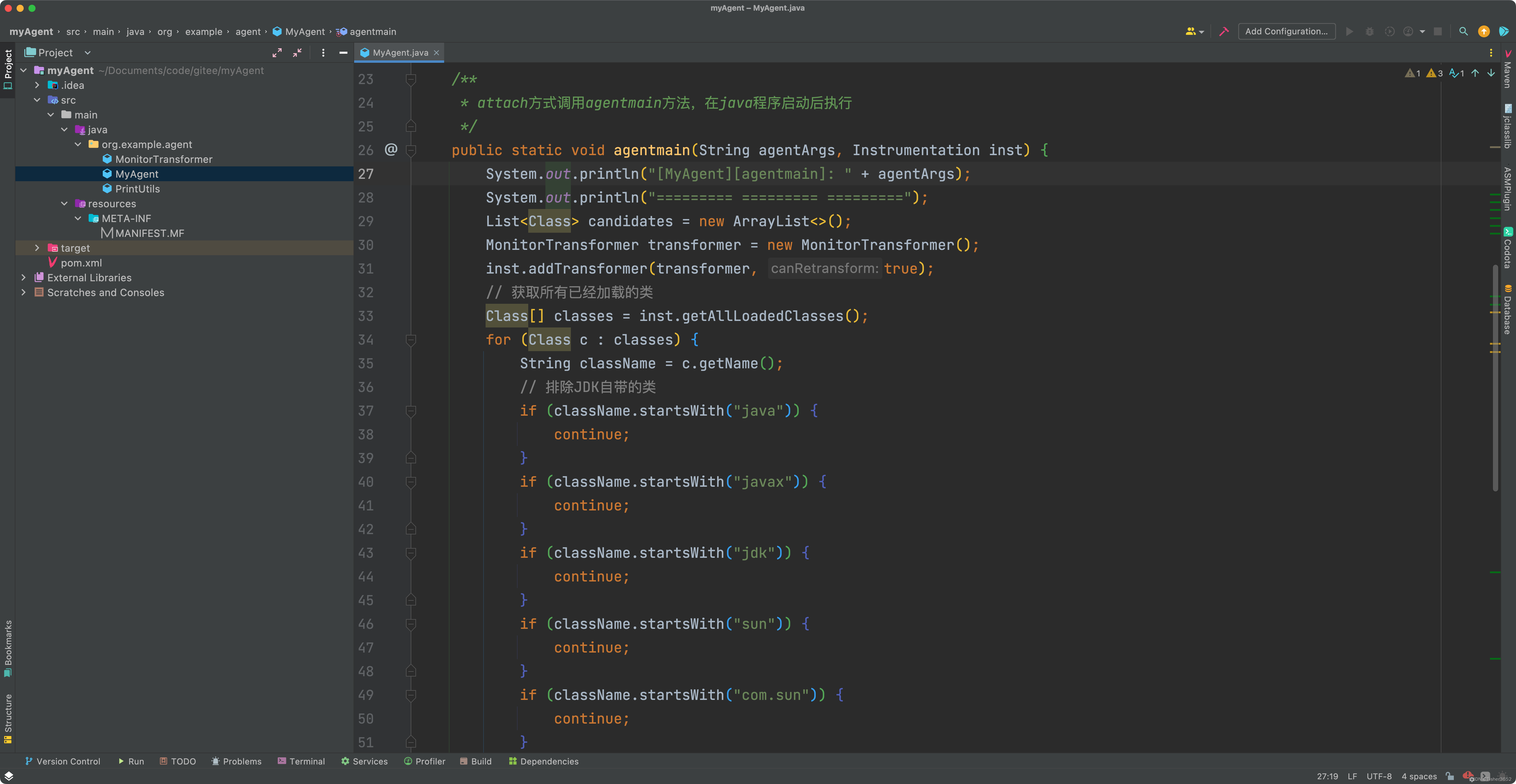Collapse the myAgent root project node
The height and width of the screenshot is (784, 1516).
24,71
